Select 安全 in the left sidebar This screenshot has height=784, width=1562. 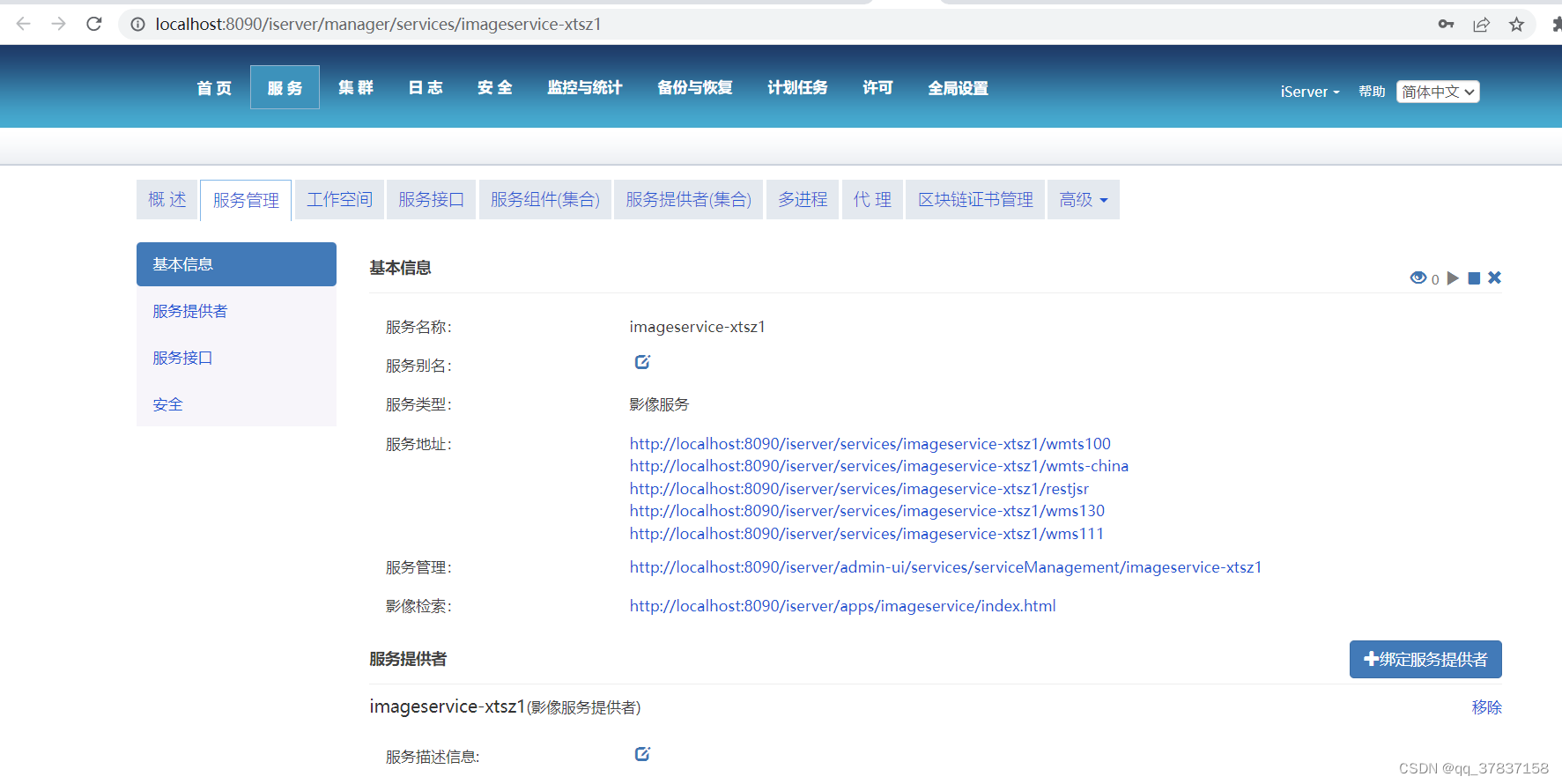[236, 404]
